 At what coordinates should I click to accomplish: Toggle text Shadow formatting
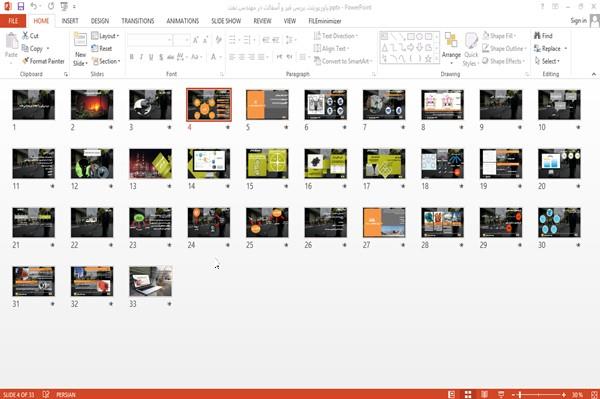(x=161, y=57)
